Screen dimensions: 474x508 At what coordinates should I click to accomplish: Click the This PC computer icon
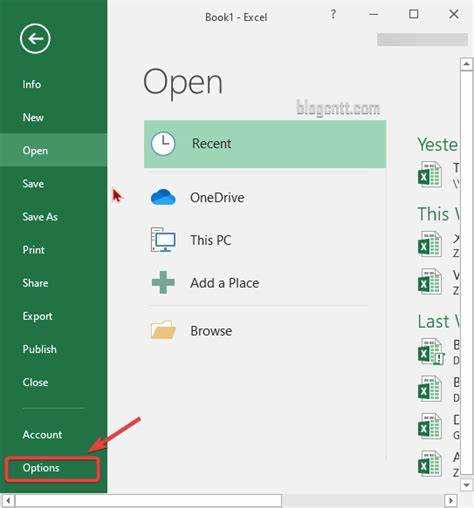(163, 240)
